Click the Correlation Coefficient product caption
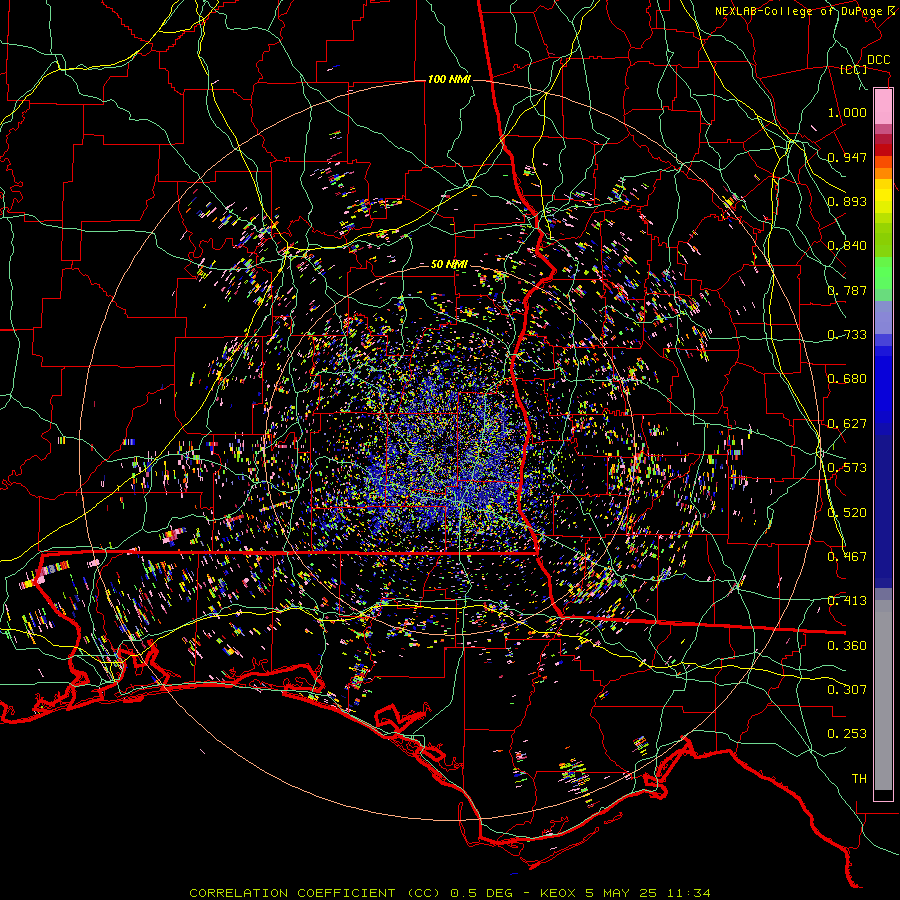 pyautogui.click(x=449, y=893)
